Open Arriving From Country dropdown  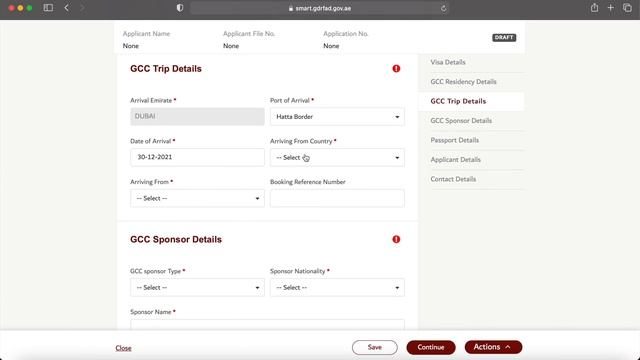[x=337, y=158]
